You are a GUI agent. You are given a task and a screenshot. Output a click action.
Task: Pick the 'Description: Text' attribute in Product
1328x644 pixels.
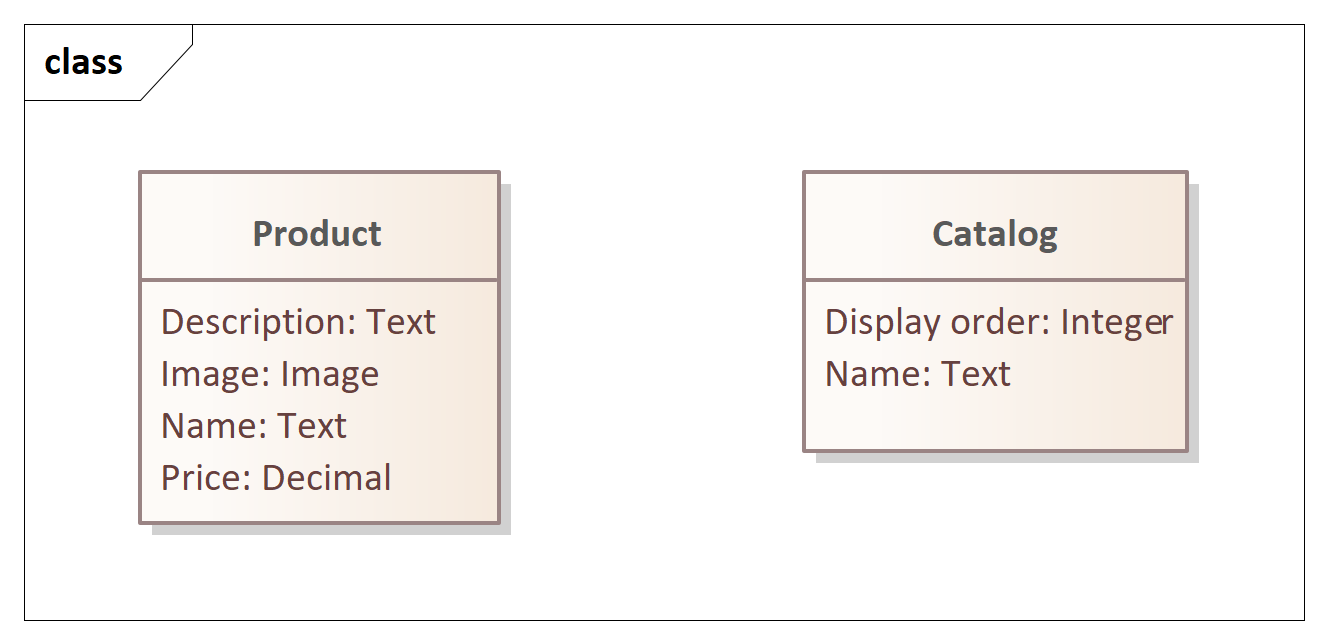[298, 321]
